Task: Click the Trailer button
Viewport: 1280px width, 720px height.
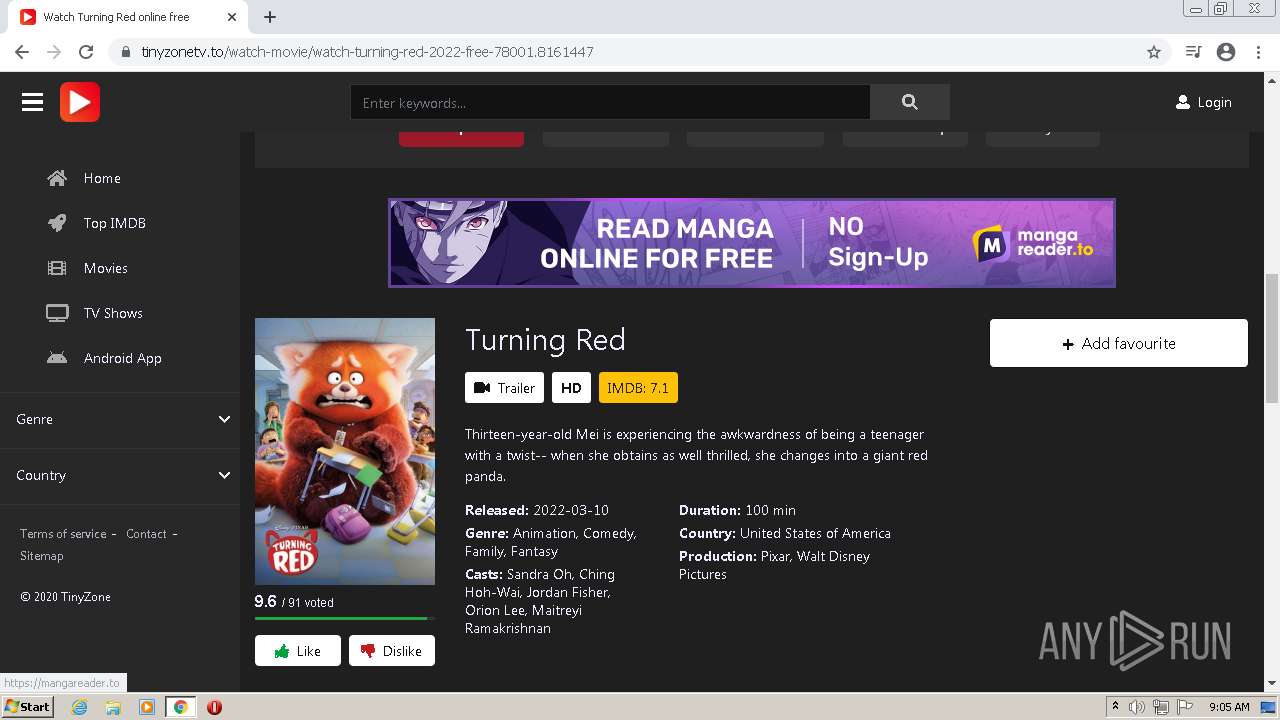Action: pyautogui.click(x=504, y=388)
